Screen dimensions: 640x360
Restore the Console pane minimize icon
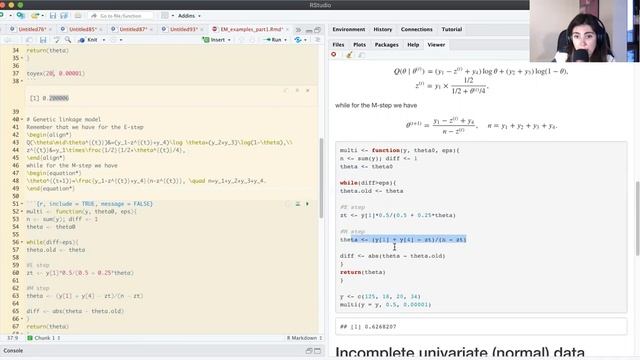click(x=309, y=351)
